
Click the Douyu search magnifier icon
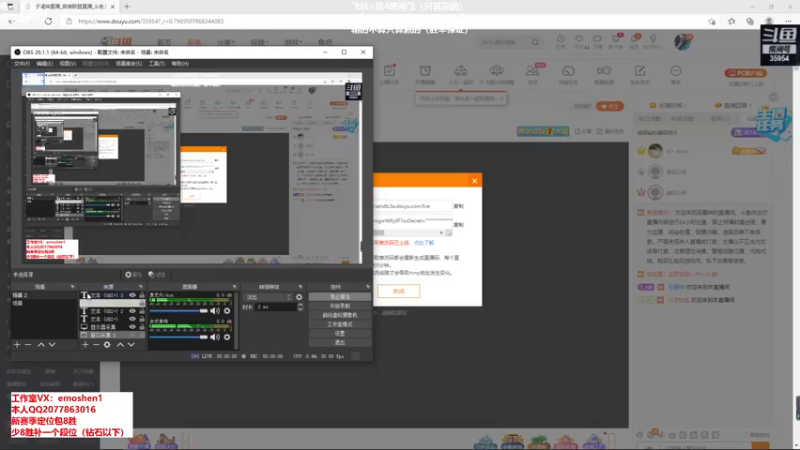[x=535, y=42]
